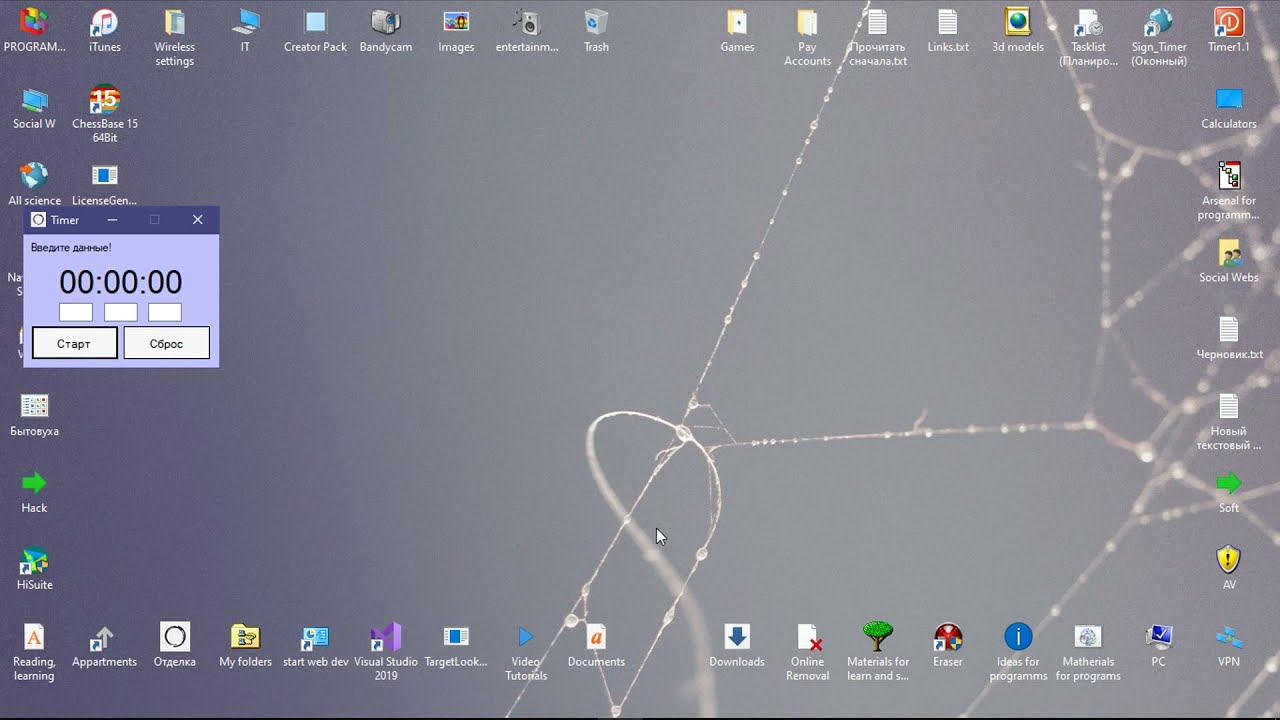
Task: Minimize the Timer window
Action: (112, 220)
